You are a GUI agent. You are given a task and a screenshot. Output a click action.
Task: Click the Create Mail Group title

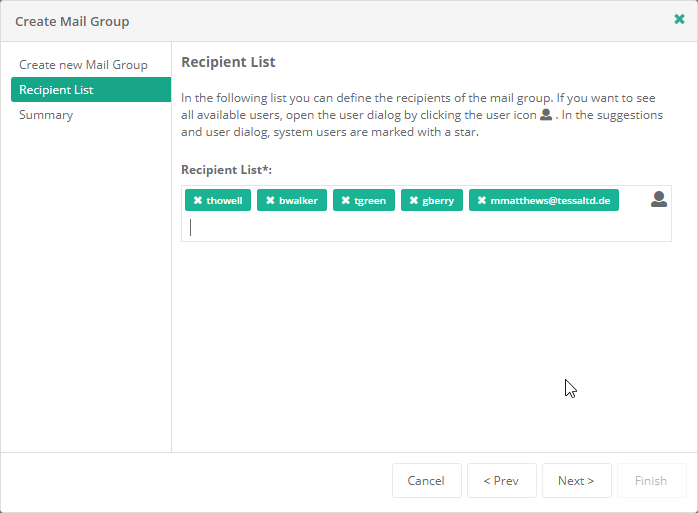click(72, 21)
